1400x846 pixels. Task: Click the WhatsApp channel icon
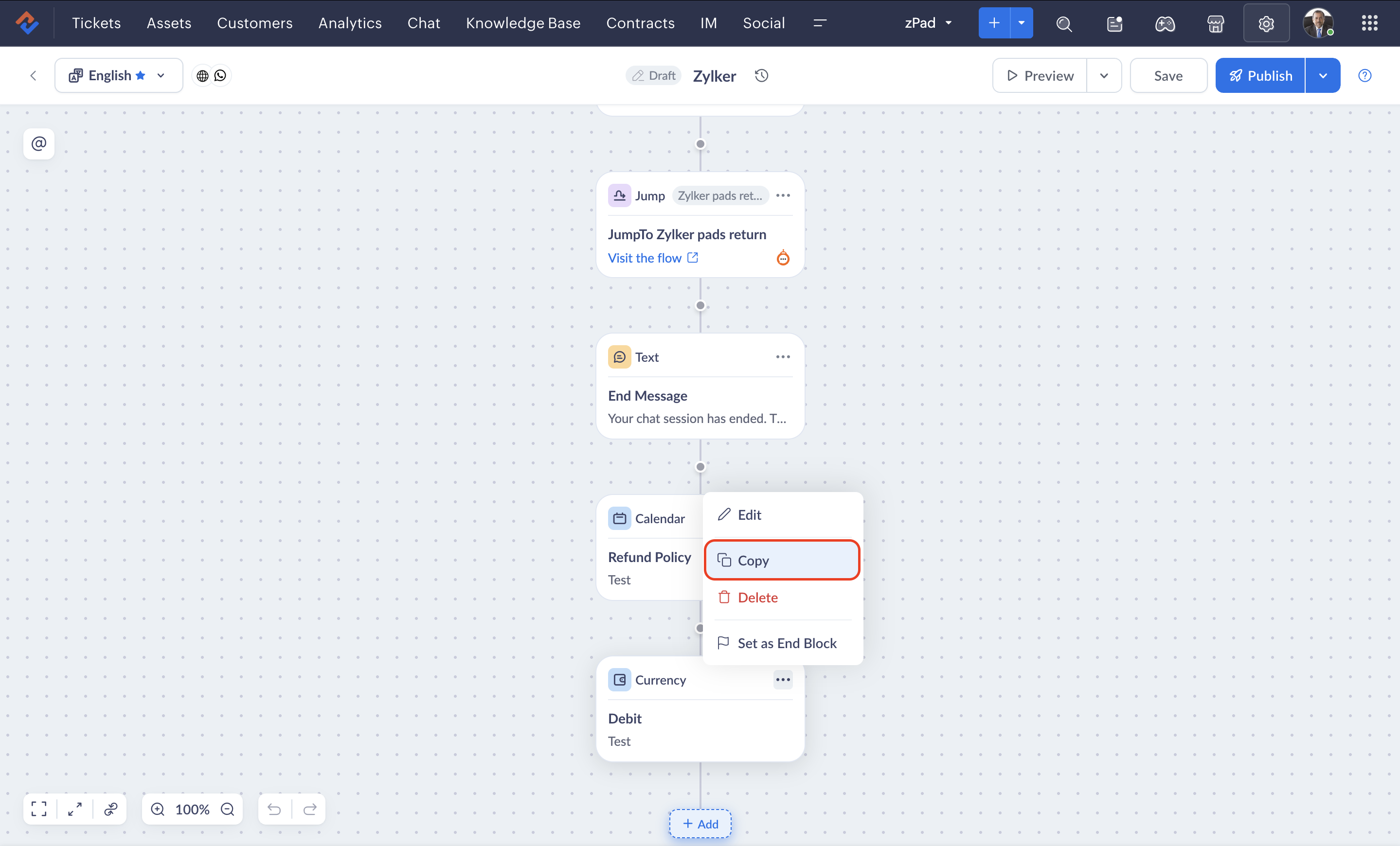click(x=220, y=75)
